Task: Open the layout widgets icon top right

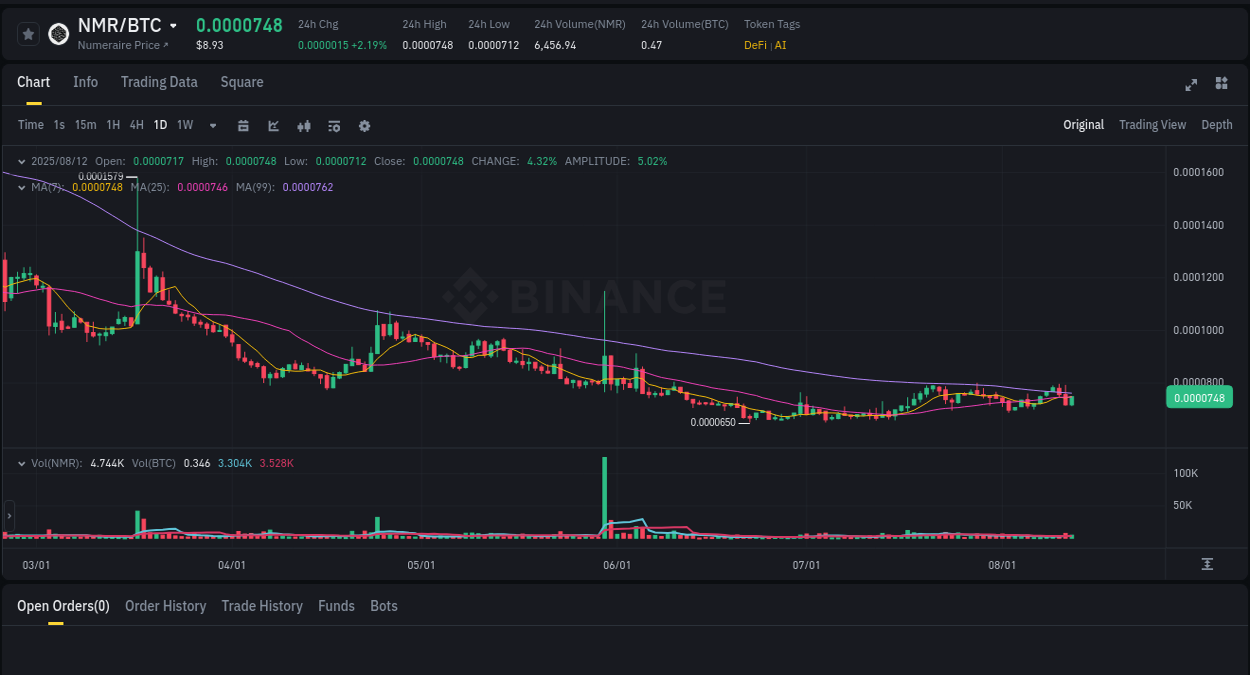Action: coord(1221,85)
